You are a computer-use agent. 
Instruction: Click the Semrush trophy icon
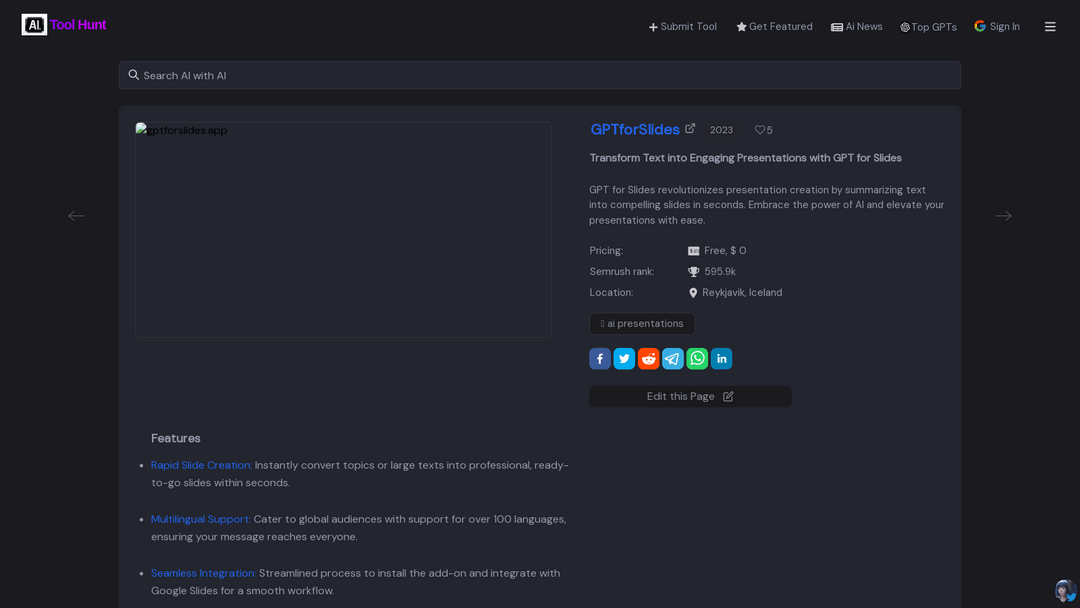click(694, 272)
